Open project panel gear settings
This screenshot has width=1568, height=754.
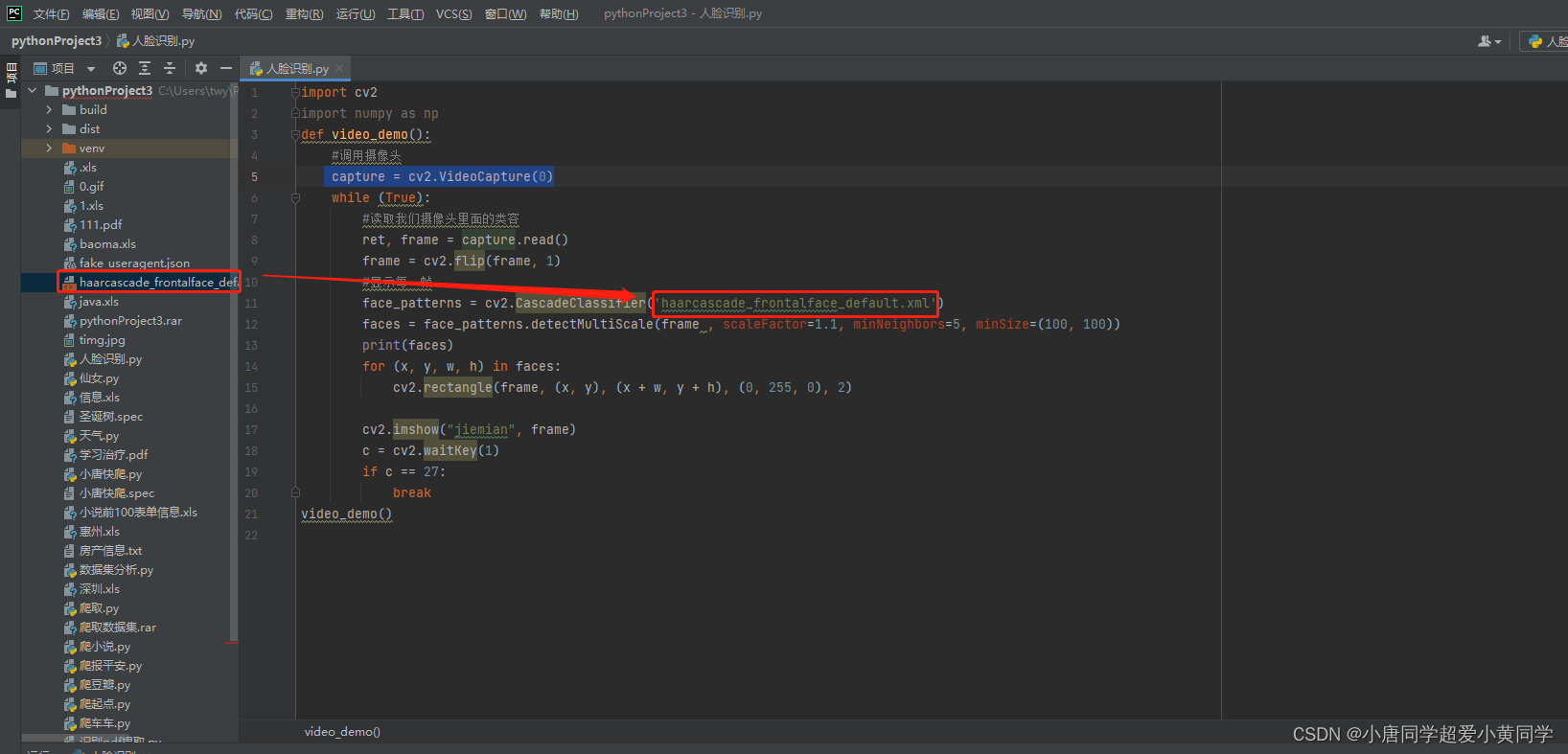[x=201, y=68]
